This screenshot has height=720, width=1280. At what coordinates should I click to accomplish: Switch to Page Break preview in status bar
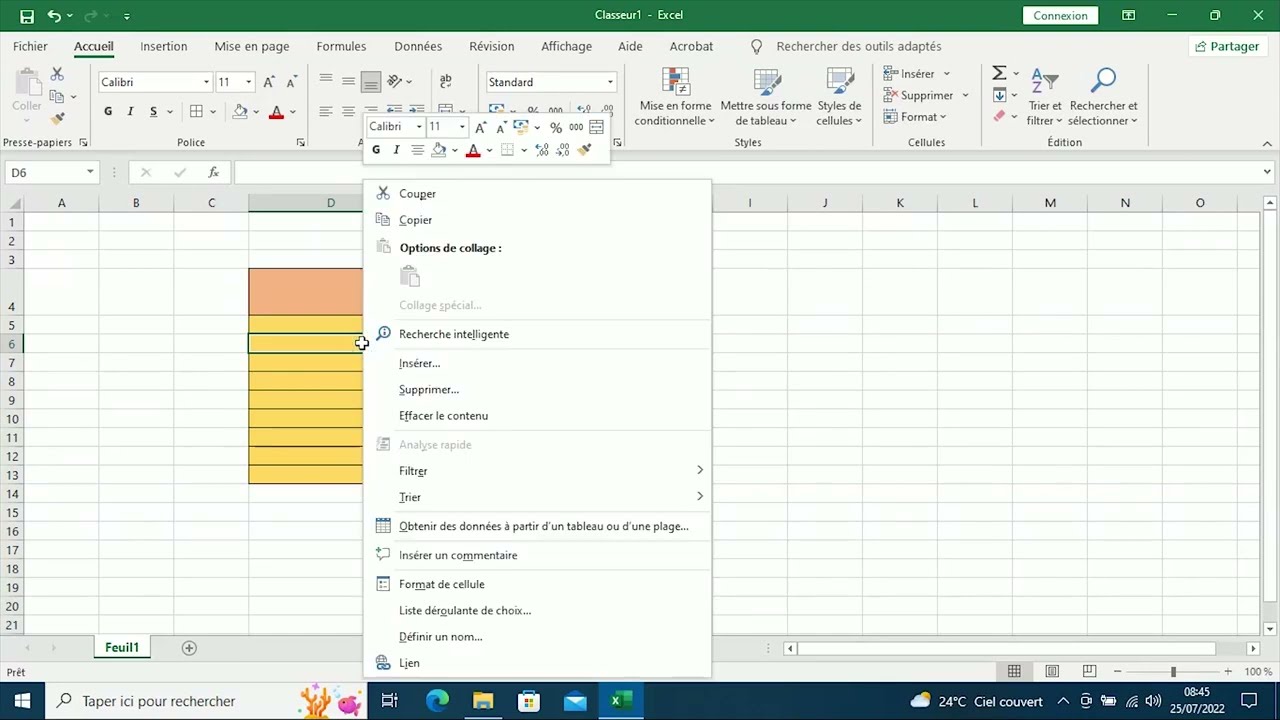coord(1089,671)
